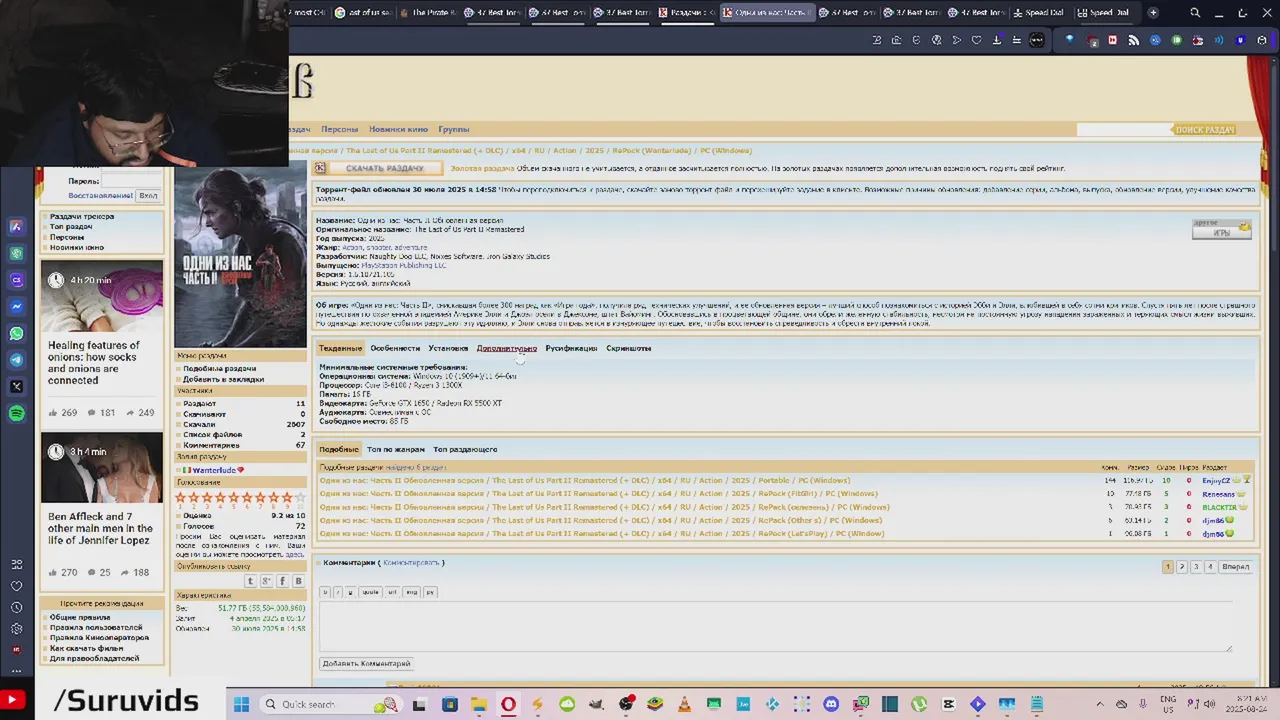Viewport: 1280px width, 720px height.
Task: Click the Вперед next page button
Action: click(x=1235, y=567)
